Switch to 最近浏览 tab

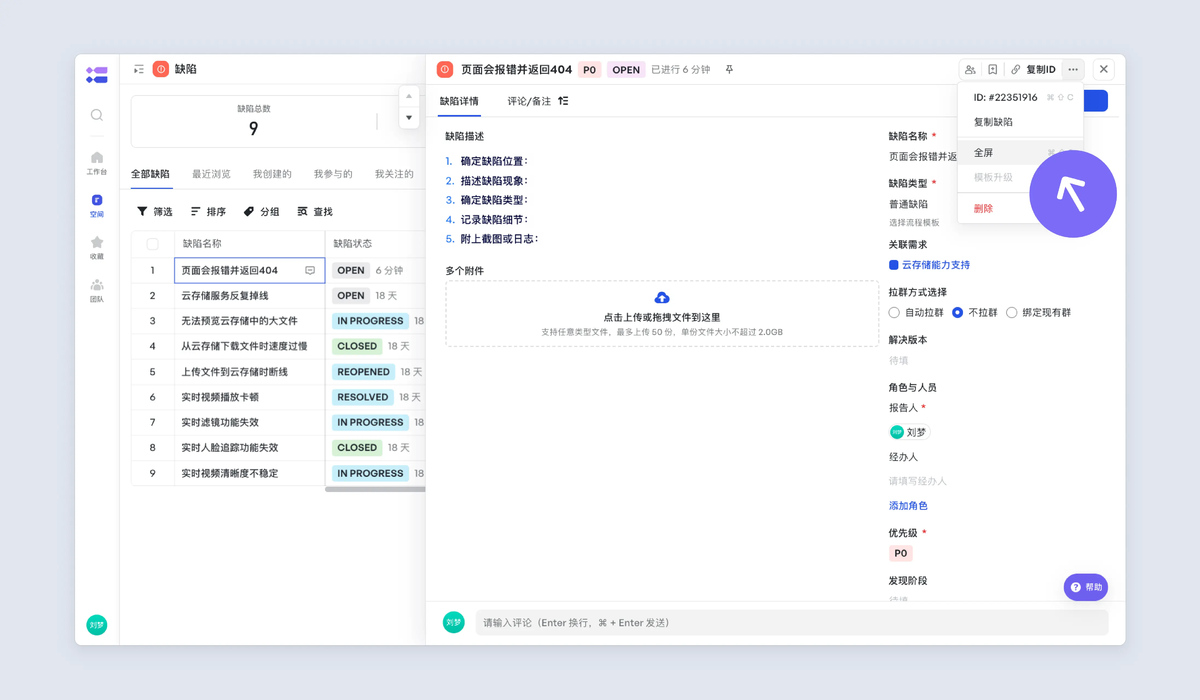point(211,174)
